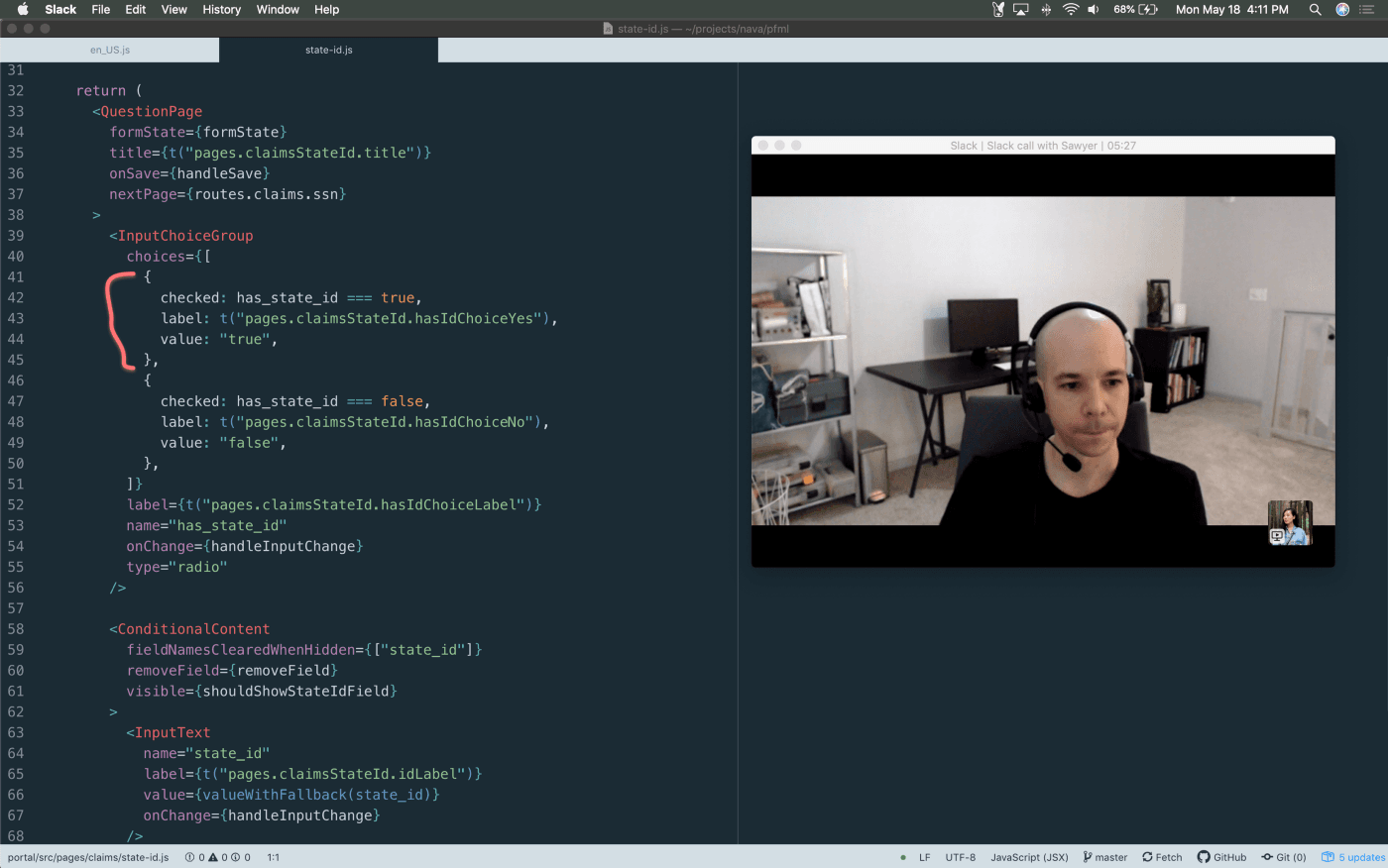
Task: Fetch latest changes via status bar
Action: pos(1161,857)
